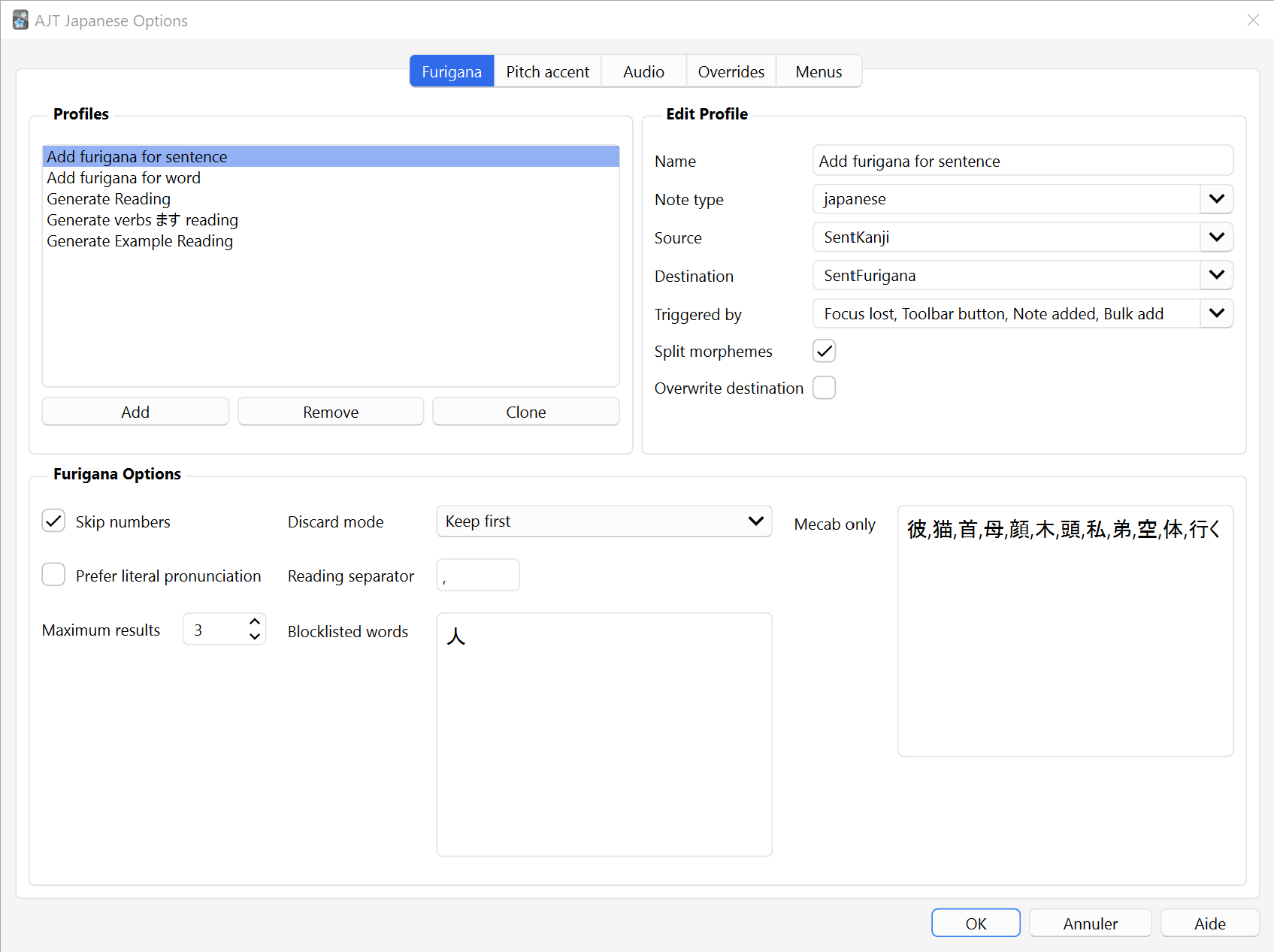
Task: Expand the Source field dropdown
Action: point(1023,237)
